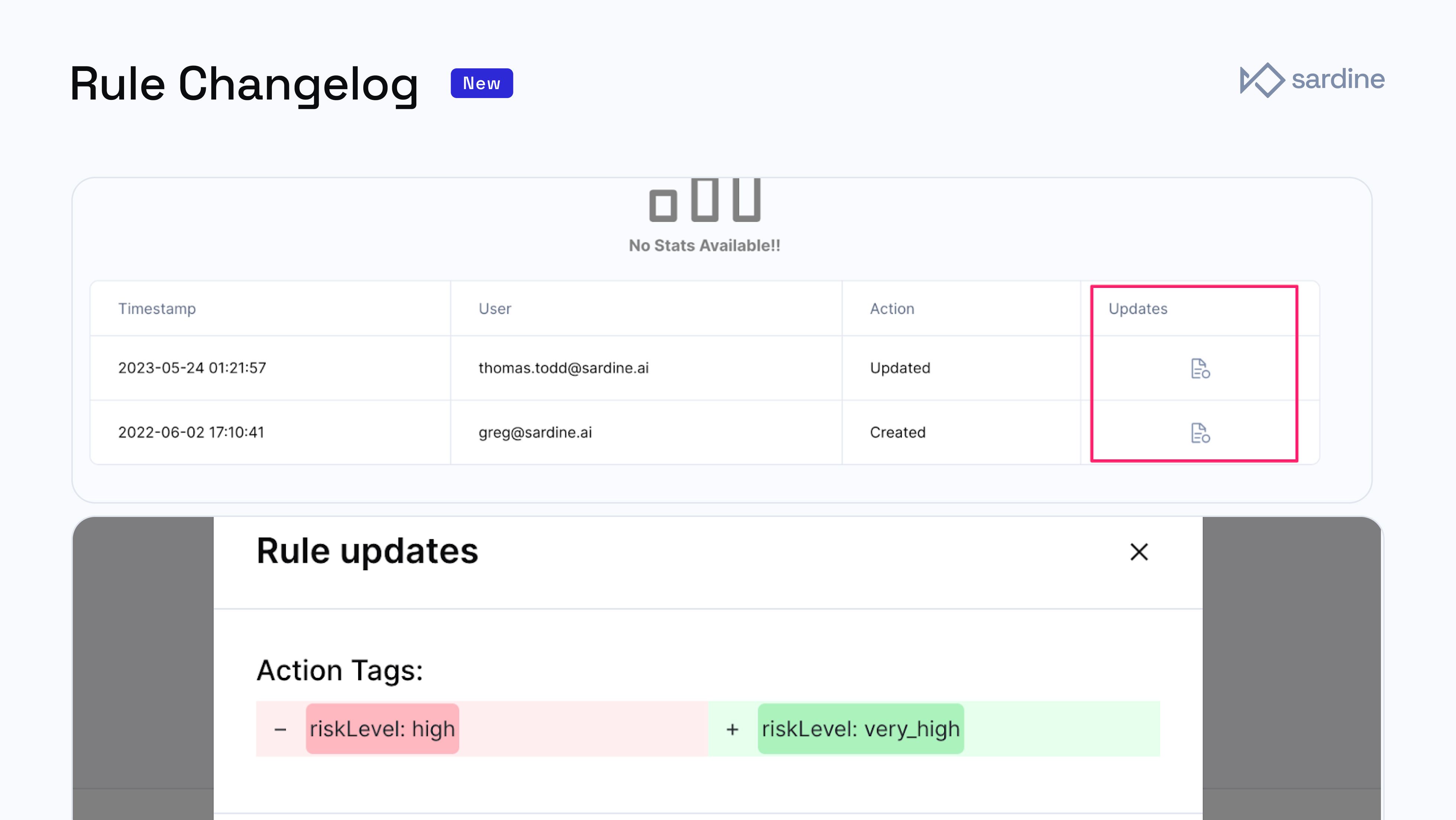The image size is (1456, 820).
Task: Click the User column header
Action: pyautogui.click(x=495, y=309)
